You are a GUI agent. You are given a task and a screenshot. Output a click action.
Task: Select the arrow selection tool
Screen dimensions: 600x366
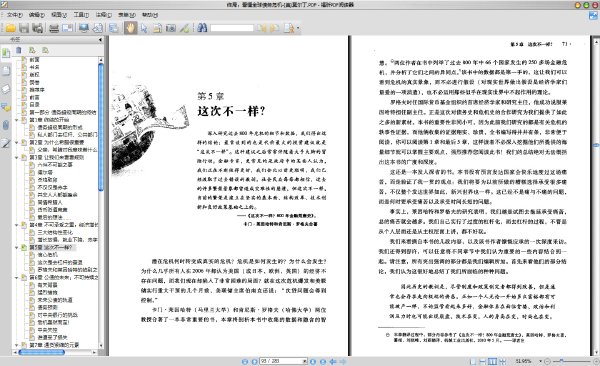pos(144,28)
